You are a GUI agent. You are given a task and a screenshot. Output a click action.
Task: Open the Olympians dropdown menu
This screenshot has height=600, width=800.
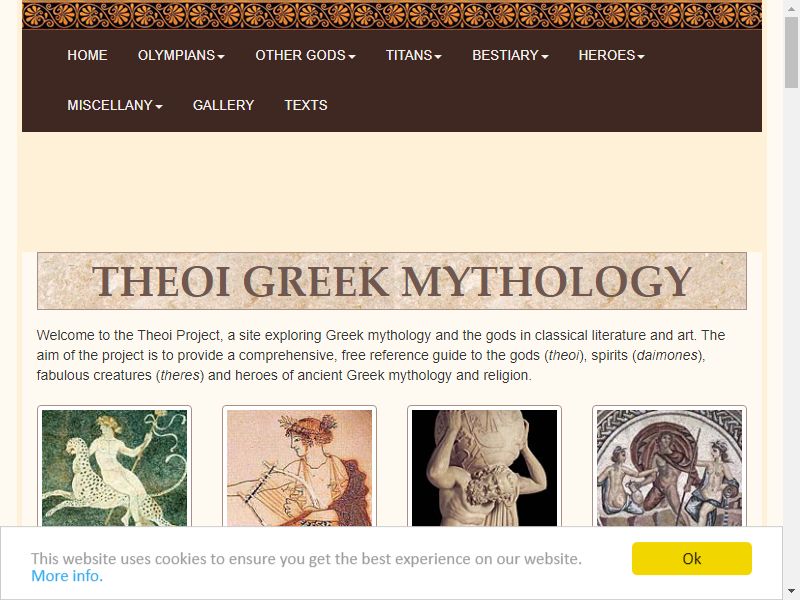181,55
